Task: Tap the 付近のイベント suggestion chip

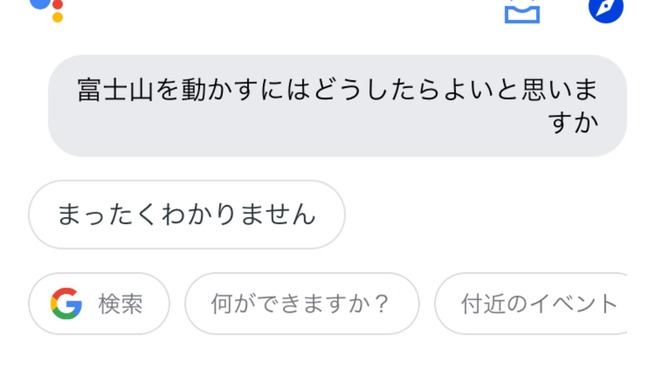Action: click(531, 304)
